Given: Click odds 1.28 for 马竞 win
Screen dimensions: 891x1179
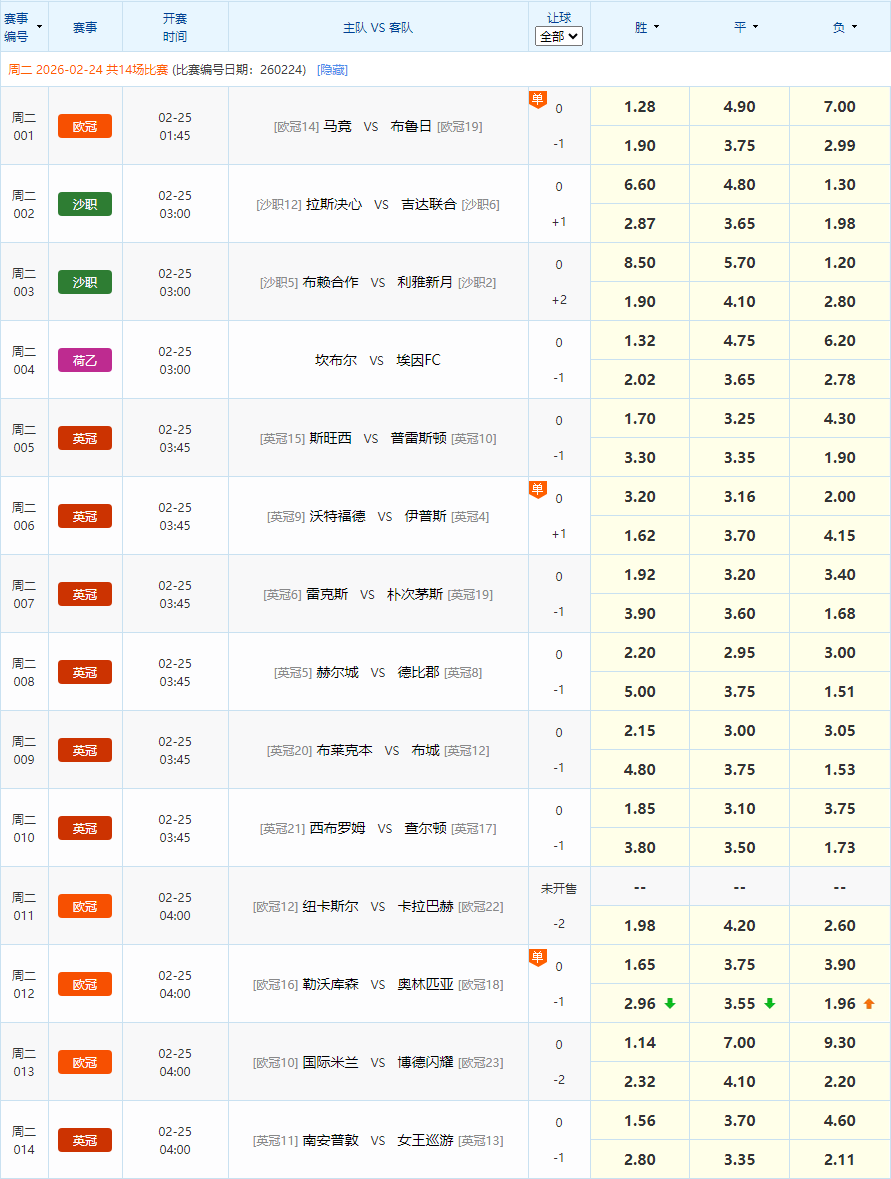Looking at the screenshot, I should pyautogui.click(x=639, y=106).
